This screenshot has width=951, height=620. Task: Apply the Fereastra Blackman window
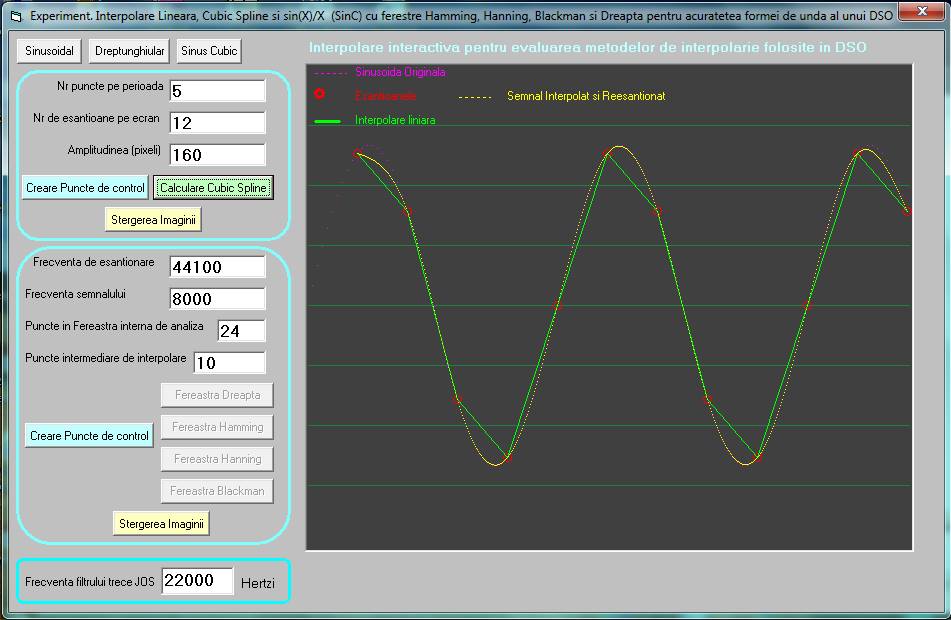(x=217, y=491)
